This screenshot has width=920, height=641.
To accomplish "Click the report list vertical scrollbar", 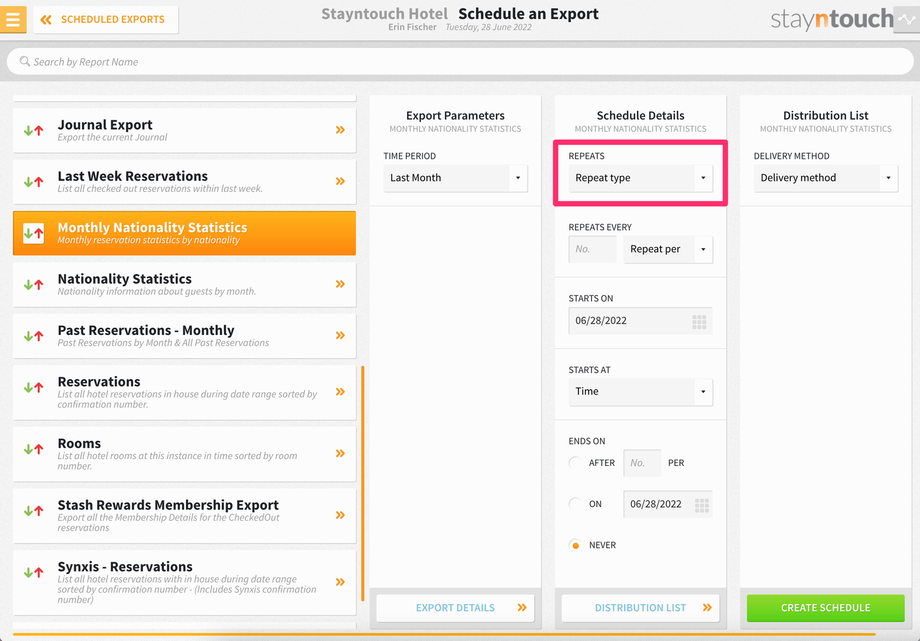I will 363,483.
